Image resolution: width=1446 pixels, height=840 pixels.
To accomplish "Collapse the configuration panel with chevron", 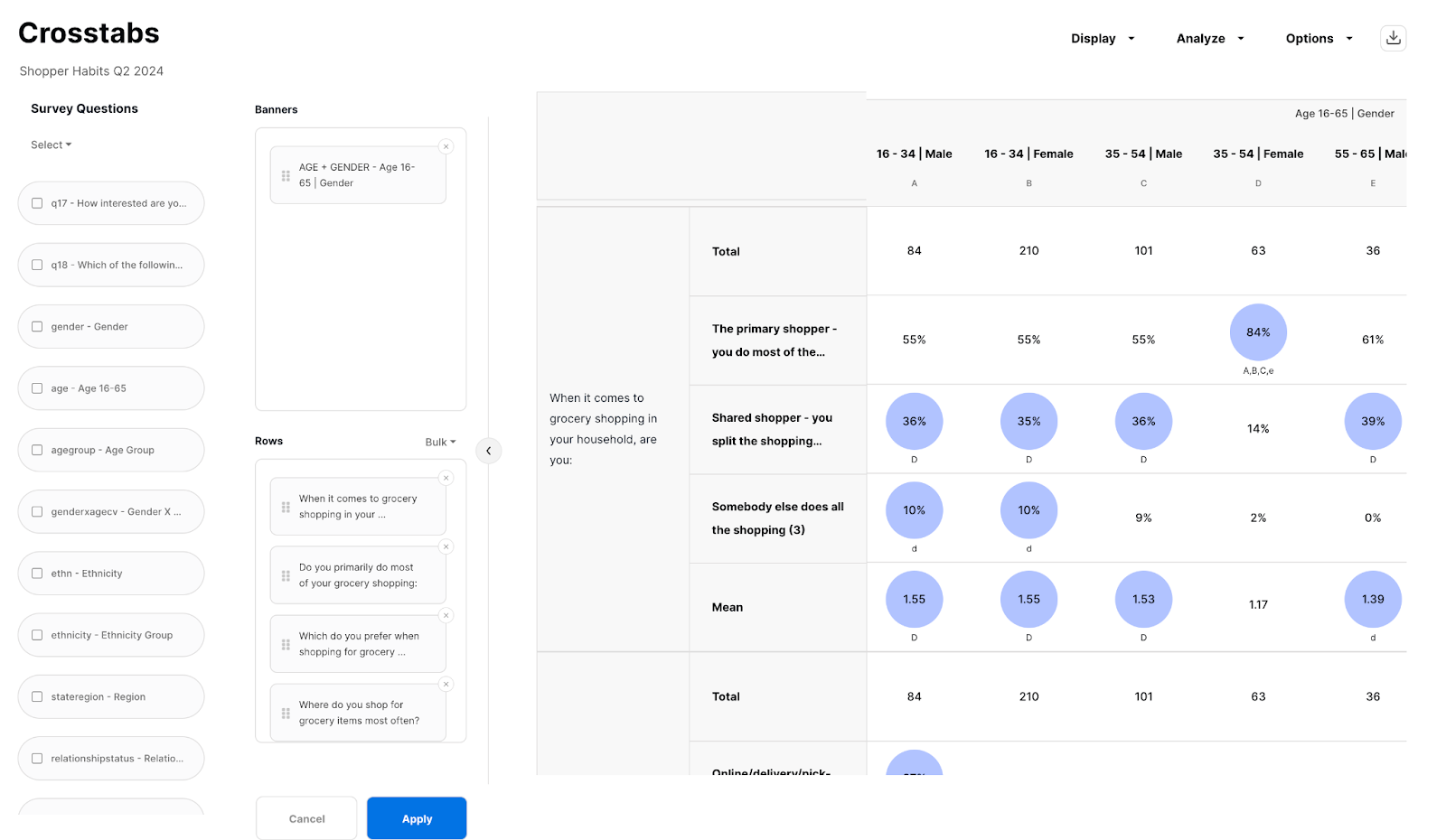I will [488, 451].
